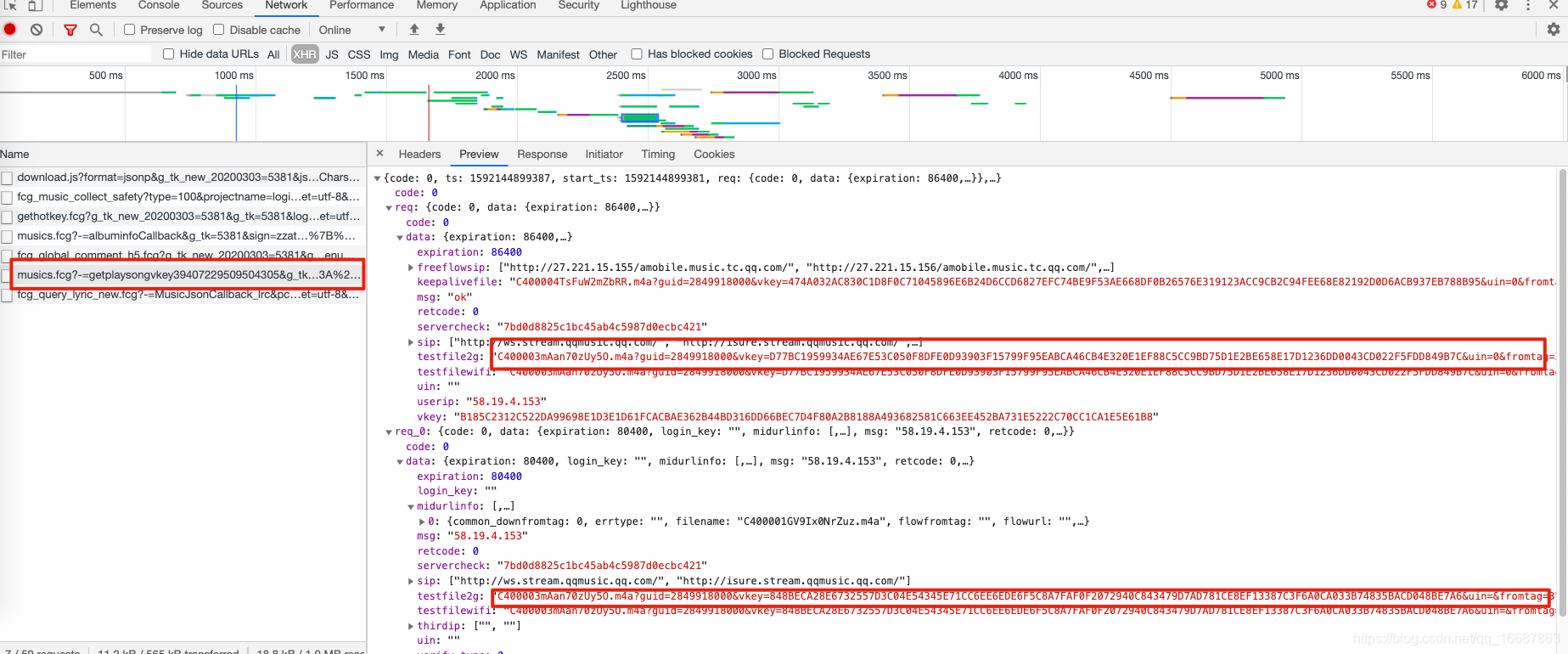Open the Lighthouse panel
Image resolution: width=1568 pixels, height=654 pixels.
click(649, 5)
